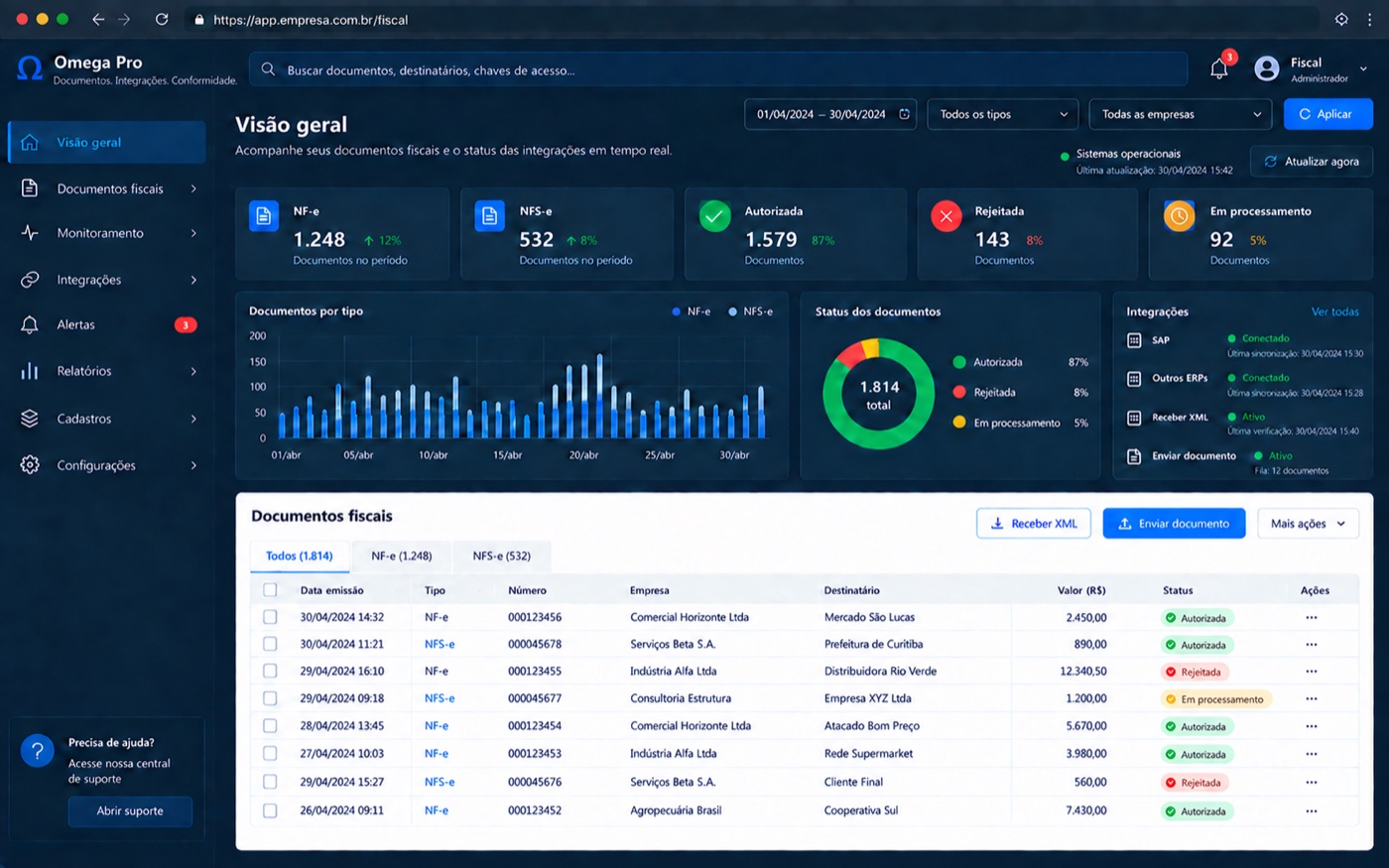This screenshot has width=1389, height=868.
Task: Toggle the select-all checkbox in table header
Action: point(270,589)
